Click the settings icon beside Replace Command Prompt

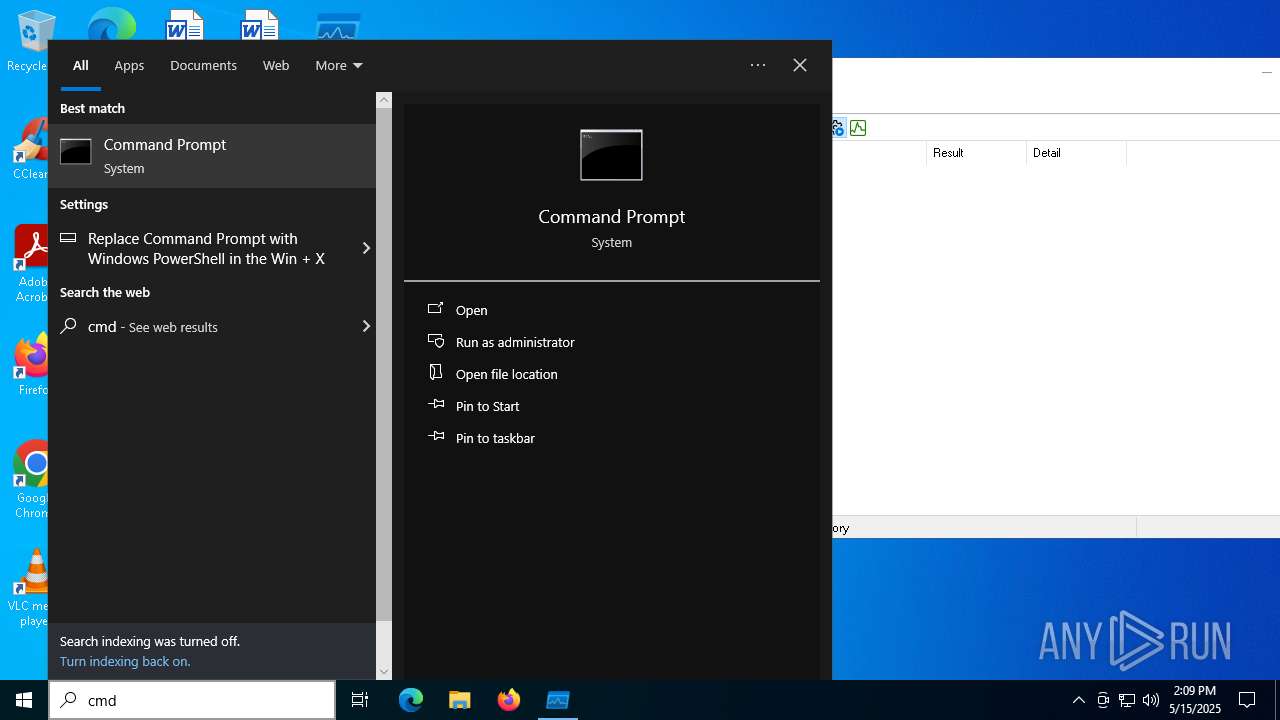click(68, 238)
